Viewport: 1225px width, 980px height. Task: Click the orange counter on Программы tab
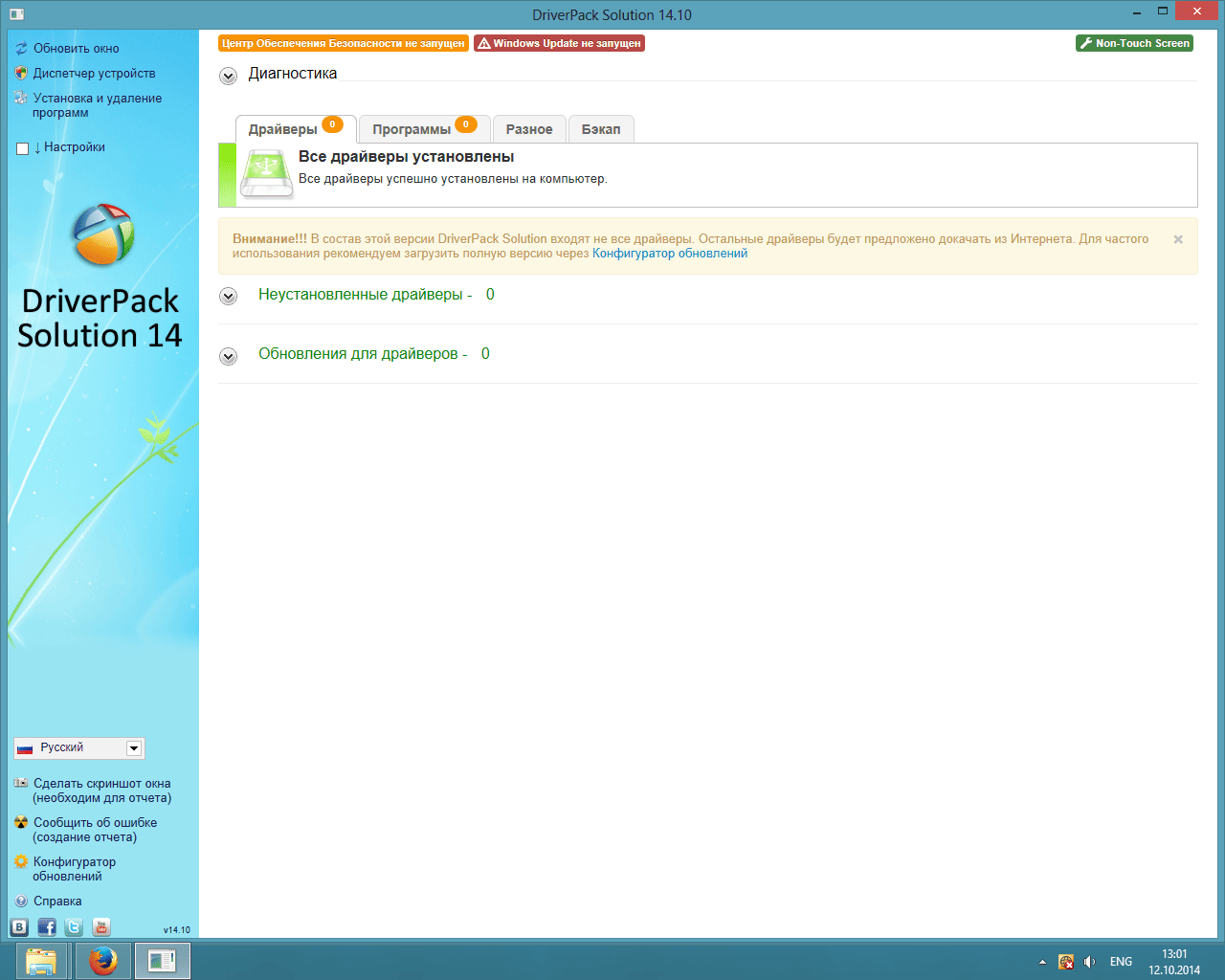tap(465, 124)
